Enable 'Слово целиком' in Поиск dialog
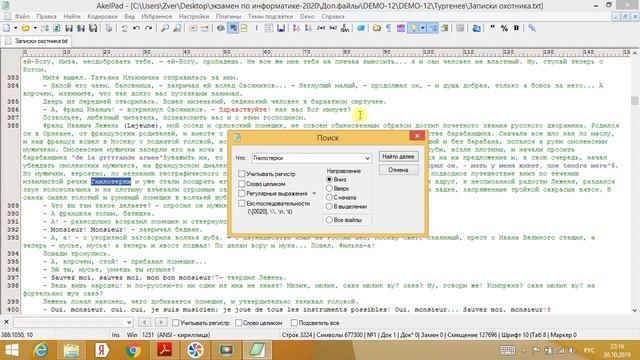This screenshot has height=360, width=640. pyautogui.click(x=242, y=184)
